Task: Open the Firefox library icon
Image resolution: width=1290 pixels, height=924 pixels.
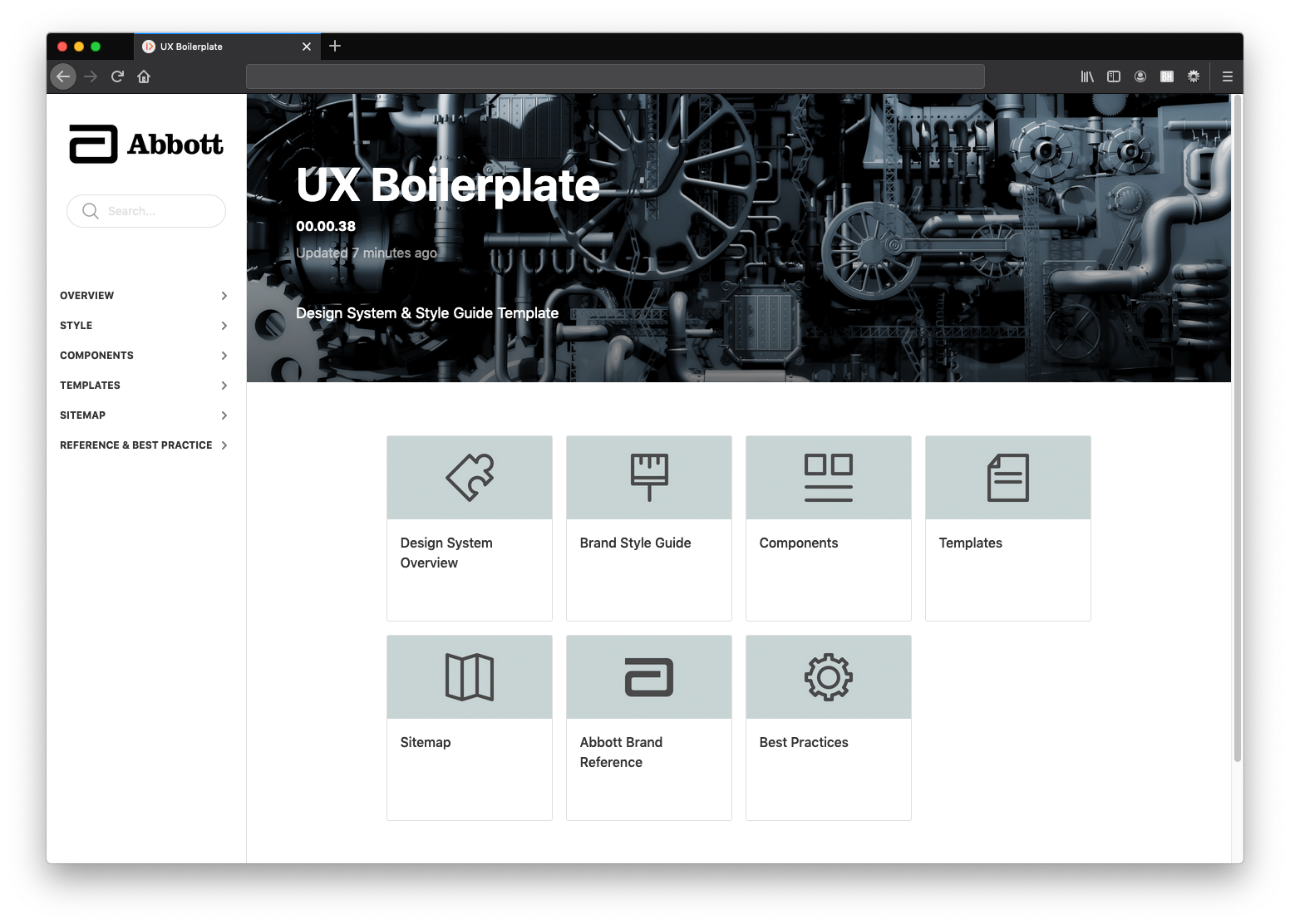Action: [x=1086, y=76]
